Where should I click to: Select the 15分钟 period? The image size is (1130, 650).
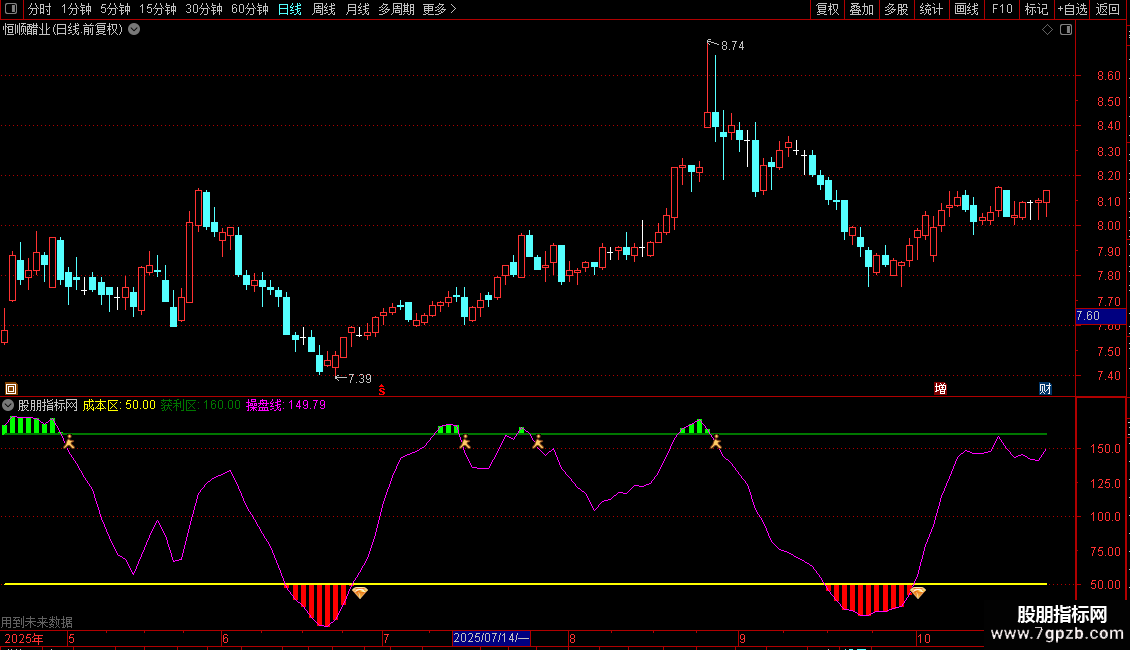click(x=158, y=9)
